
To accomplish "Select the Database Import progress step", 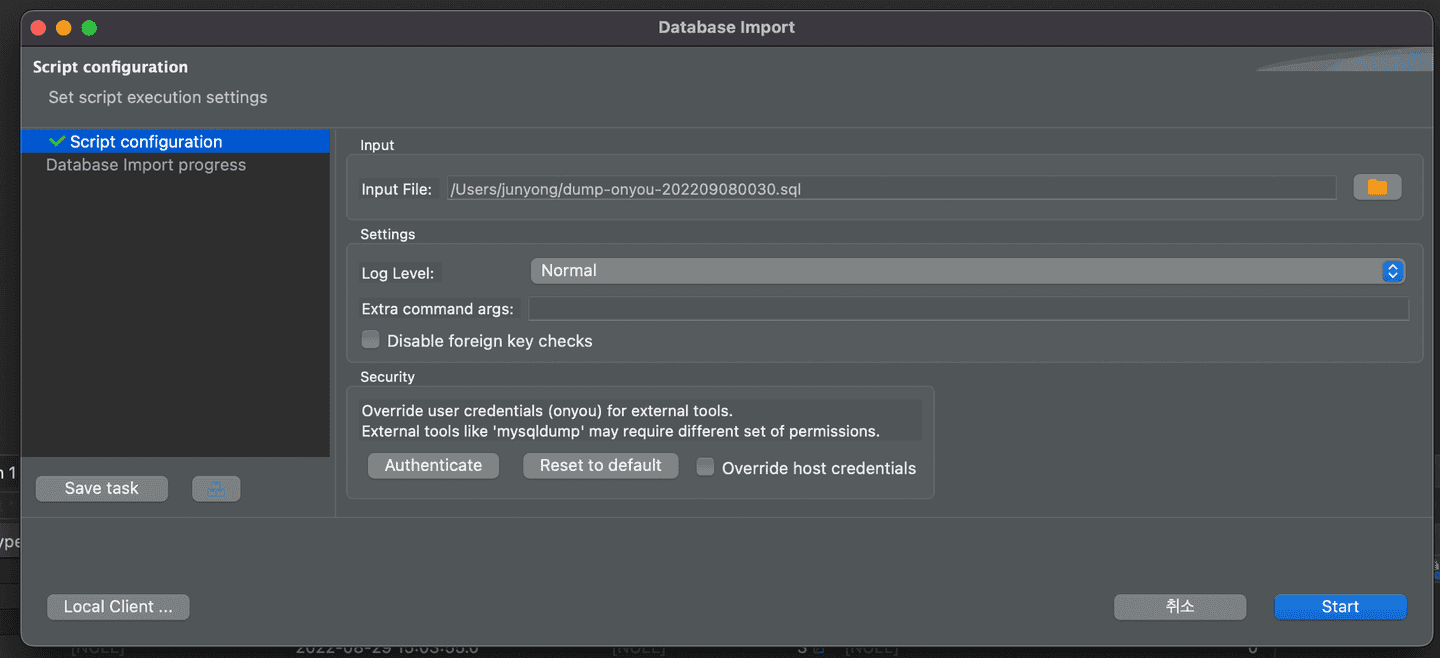I will (x=145, y=164).
